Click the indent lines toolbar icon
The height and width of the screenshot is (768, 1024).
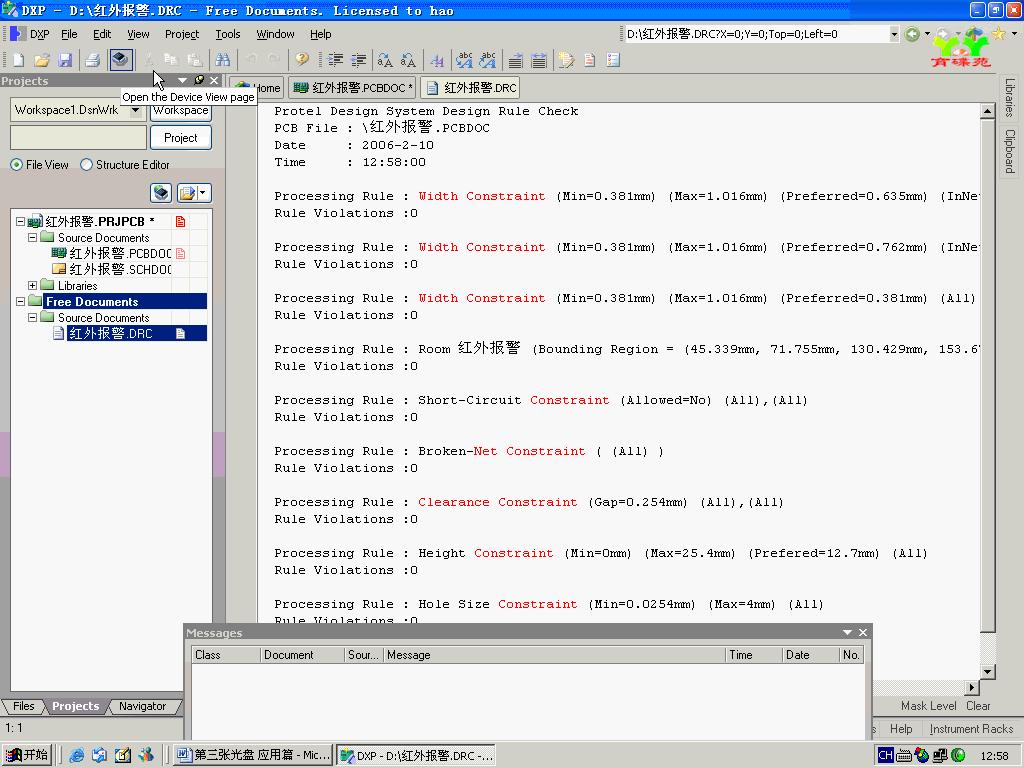[x=336, y=60]
